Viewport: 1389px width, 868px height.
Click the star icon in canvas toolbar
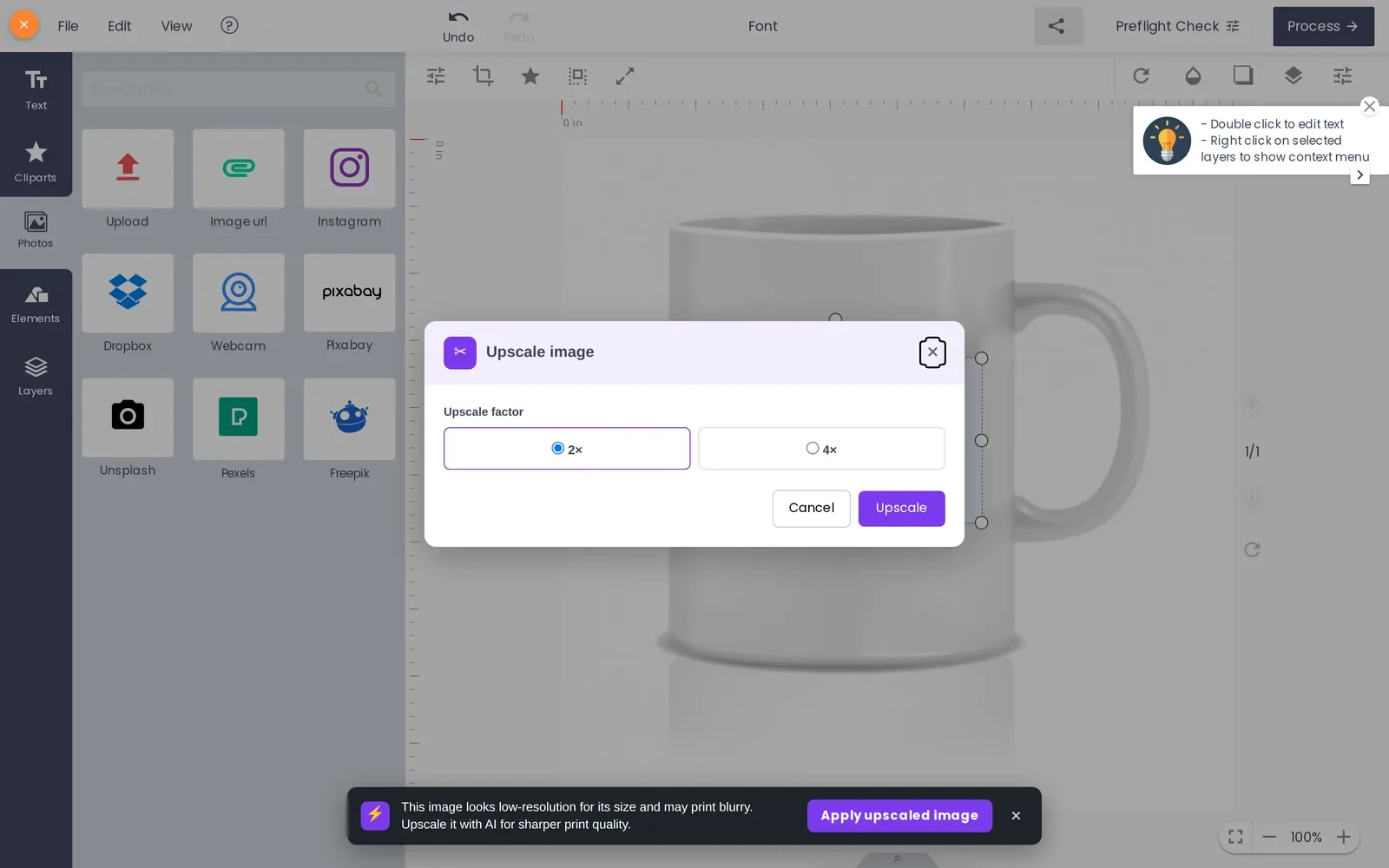(530, 76)
